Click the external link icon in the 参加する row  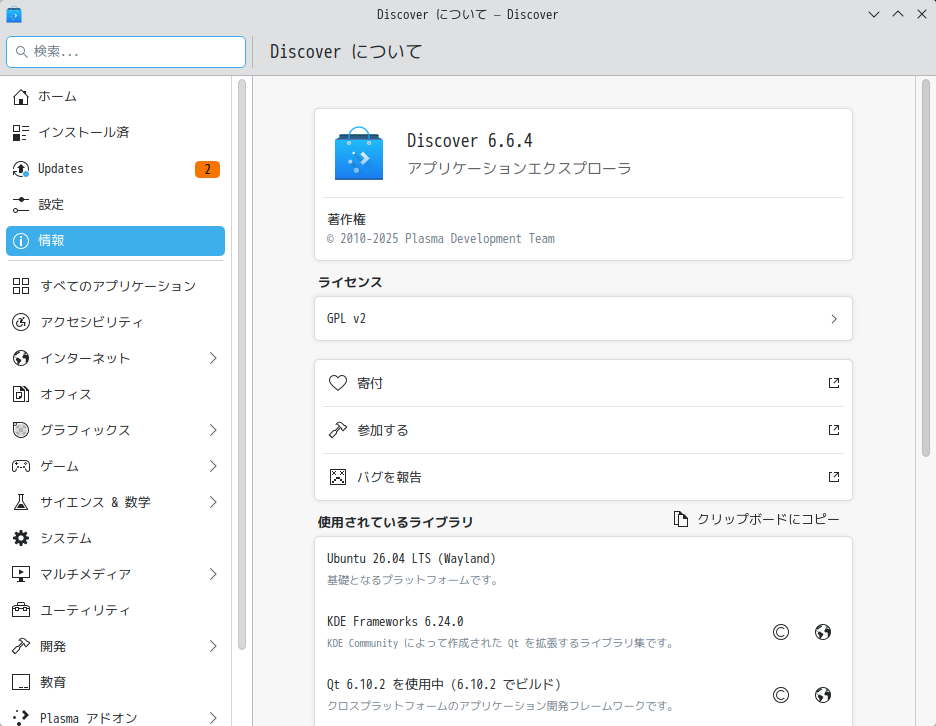pyautogui.click(x=834, y=430)
